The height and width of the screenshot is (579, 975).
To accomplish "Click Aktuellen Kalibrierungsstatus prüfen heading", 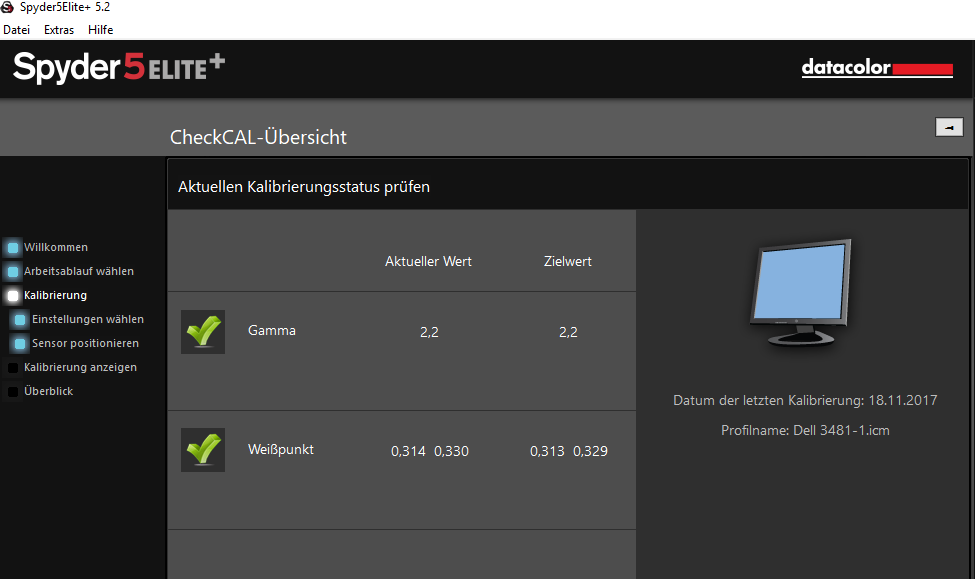I will (x=303, y=187).
